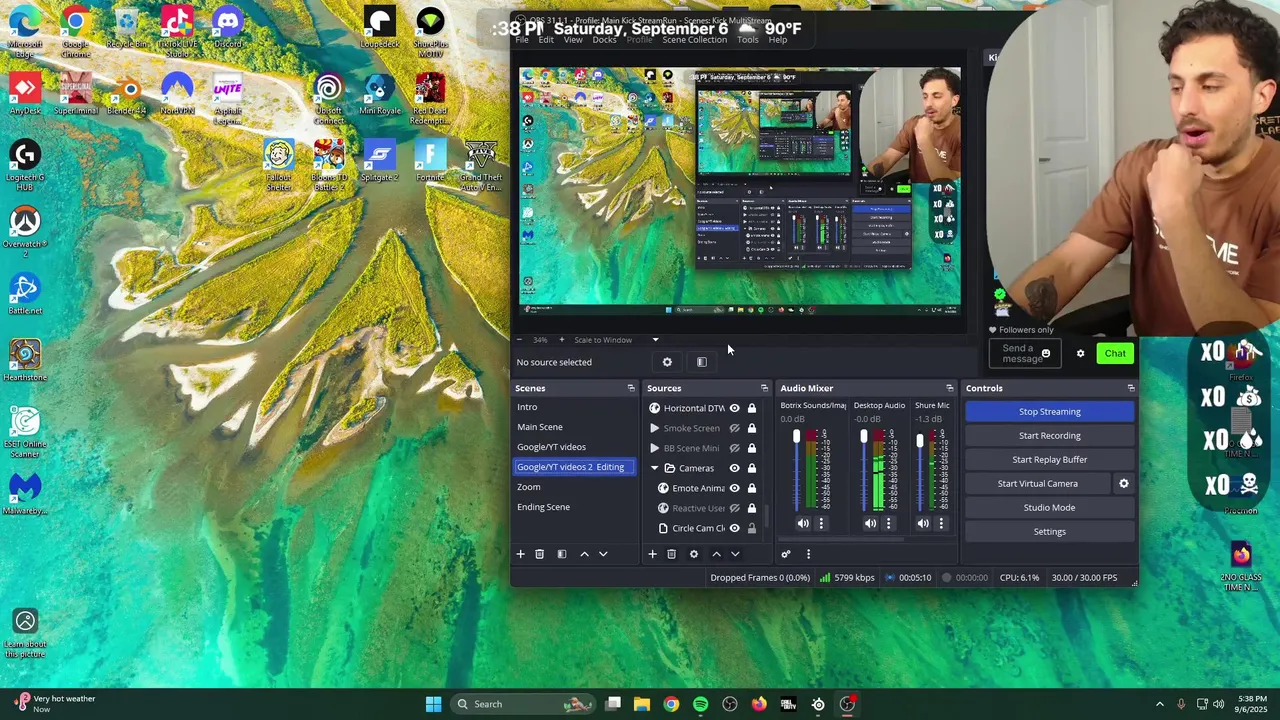Zoom out preview with minus icon
The image size is (1280, 720).
[x=519, y=340]
